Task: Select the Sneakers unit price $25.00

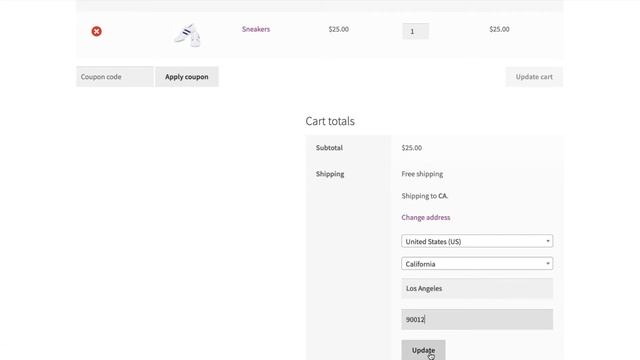Action: tap(338, 29)
